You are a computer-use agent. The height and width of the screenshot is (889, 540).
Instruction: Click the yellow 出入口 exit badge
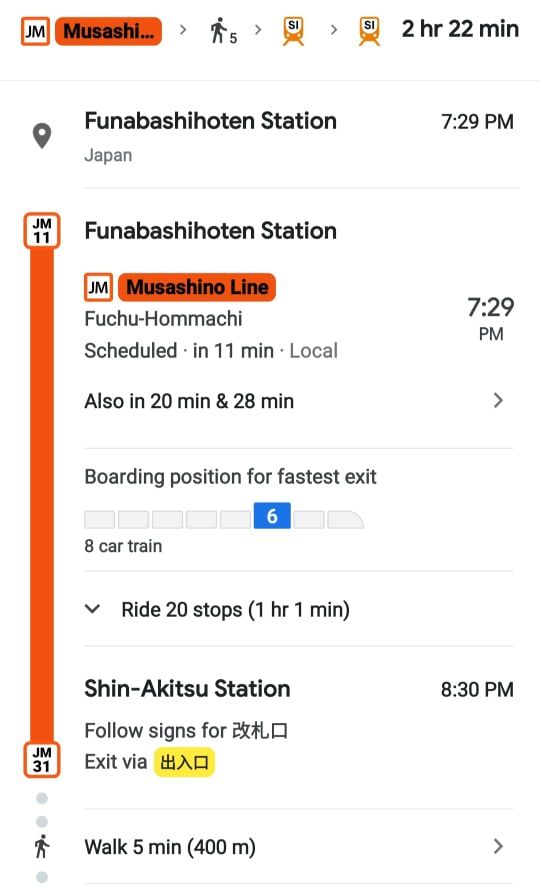coord(184,761)
